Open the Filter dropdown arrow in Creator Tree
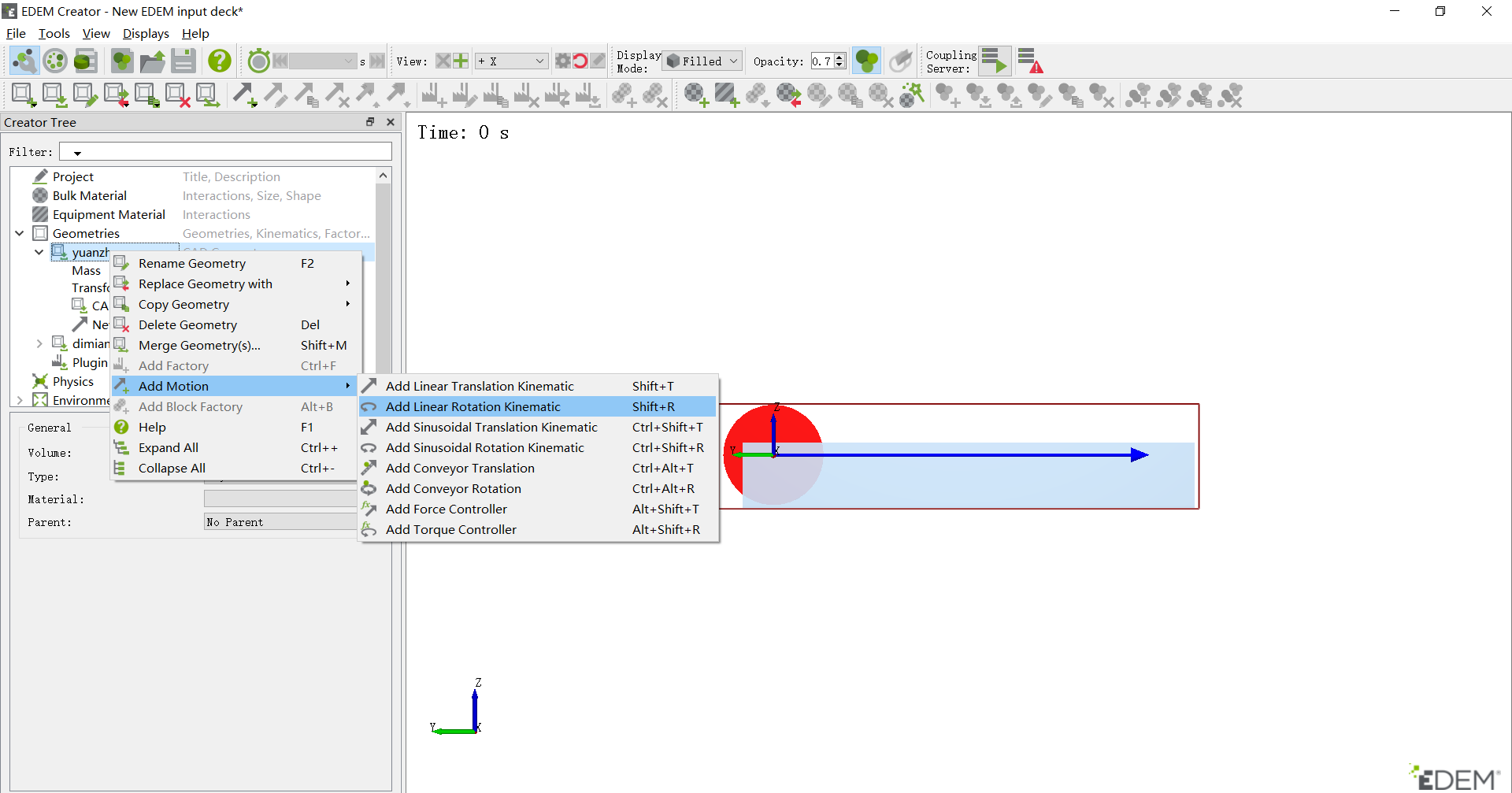This screenshot has width=1512, height=793. point(77,153)
